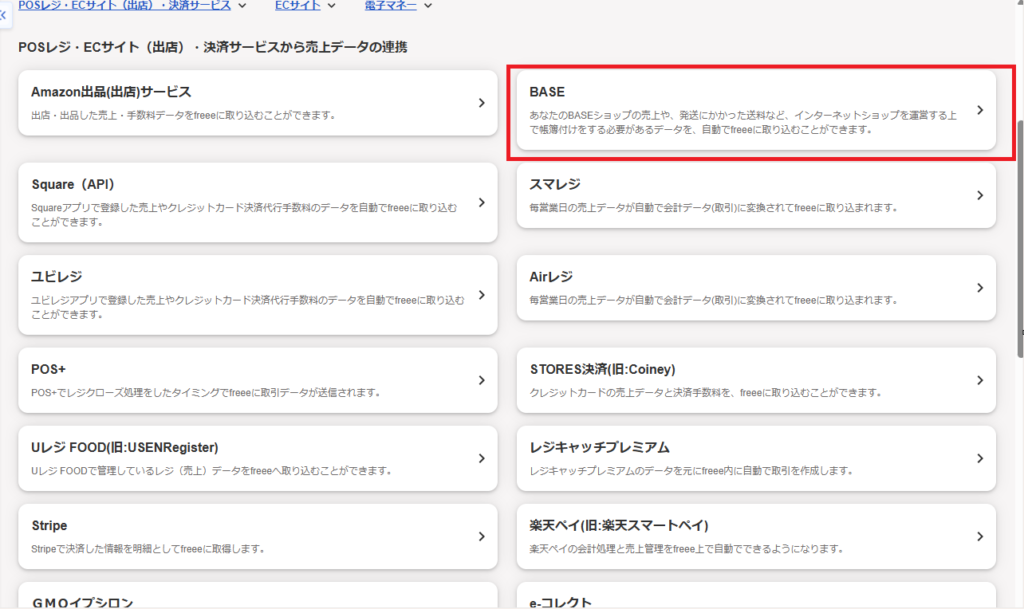This screenshot has height=609, width=1024.
Task: Open the Square（API）card
Action: [x=258, y=202]
